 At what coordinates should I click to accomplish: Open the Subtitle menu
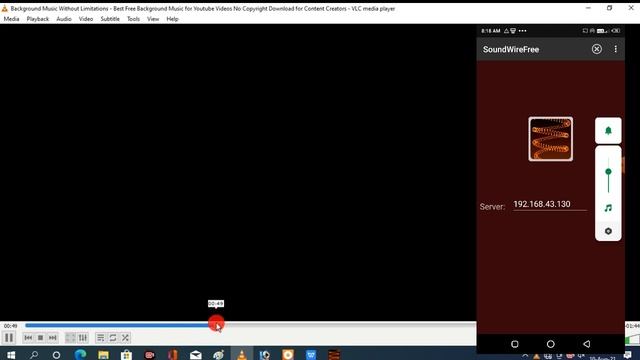110,19
